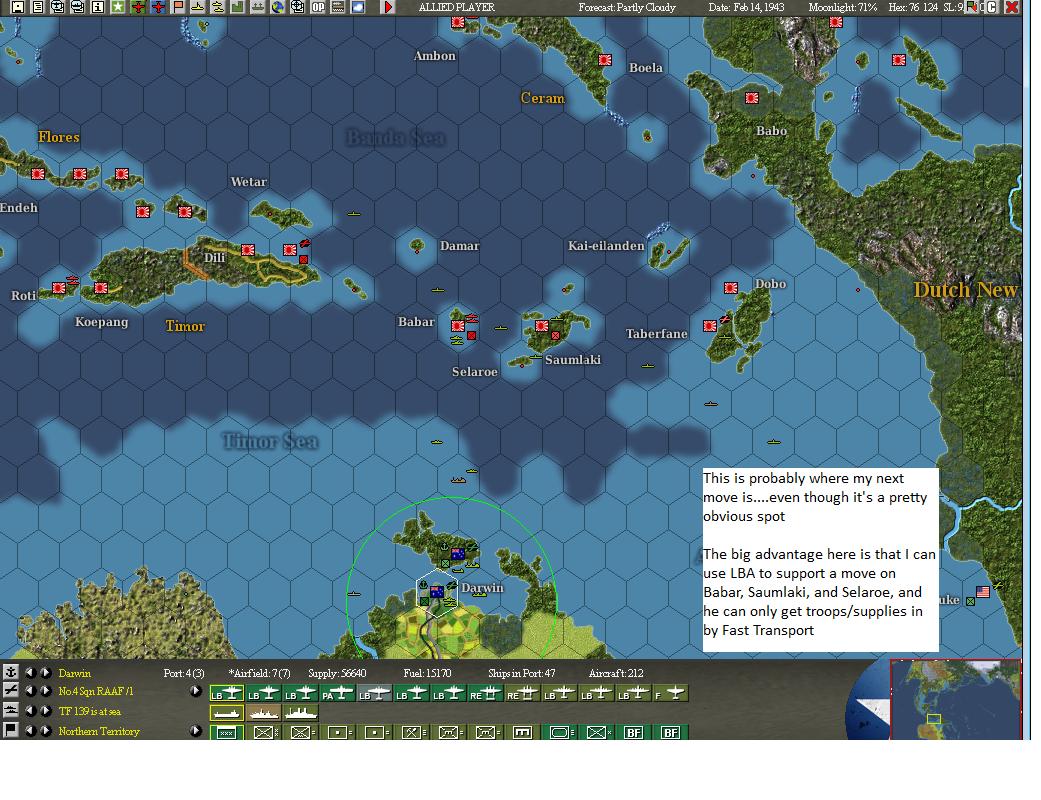1041x800 pixels.
Task: Click the 'Aircraft: 212' text
Action: 616,673
